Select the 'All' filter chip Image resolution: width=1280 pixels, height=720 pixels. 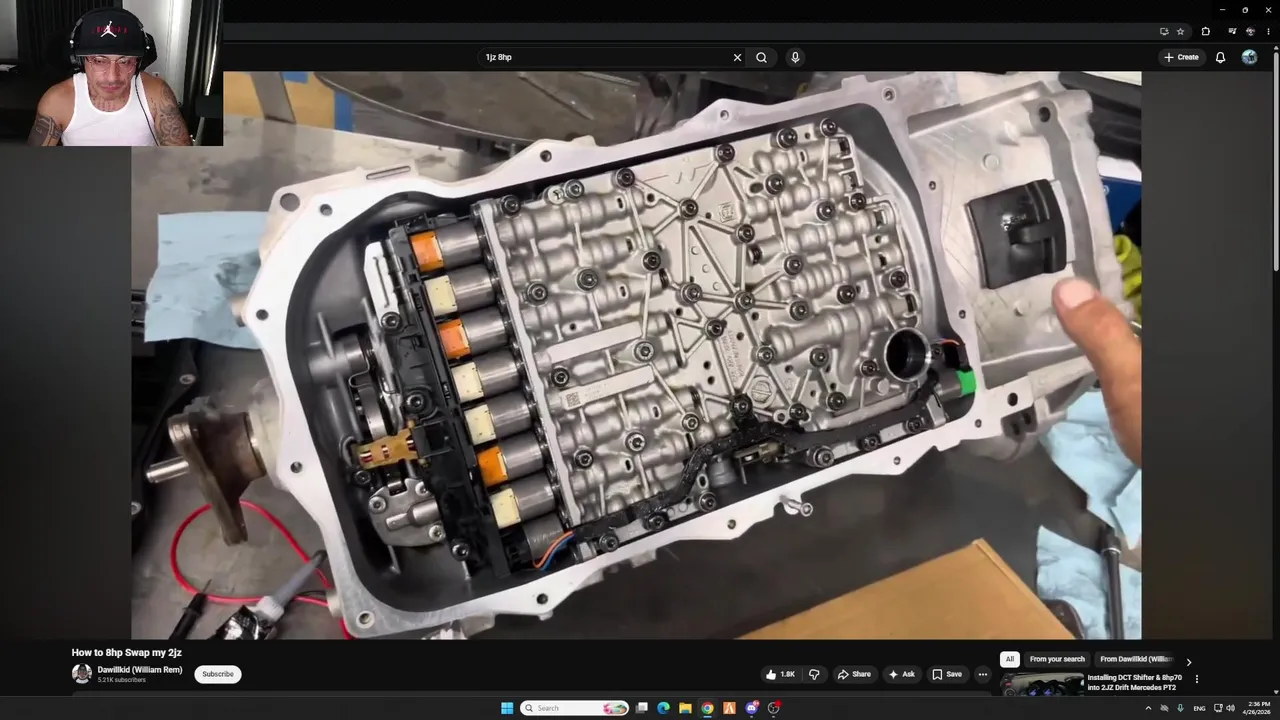tap(1010, 659)
